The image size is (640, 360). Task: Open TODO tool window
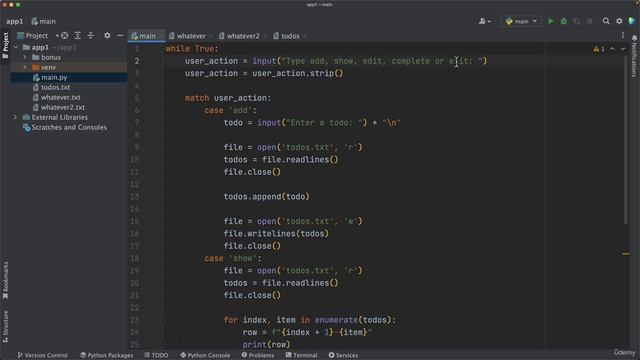pos(156,355)
